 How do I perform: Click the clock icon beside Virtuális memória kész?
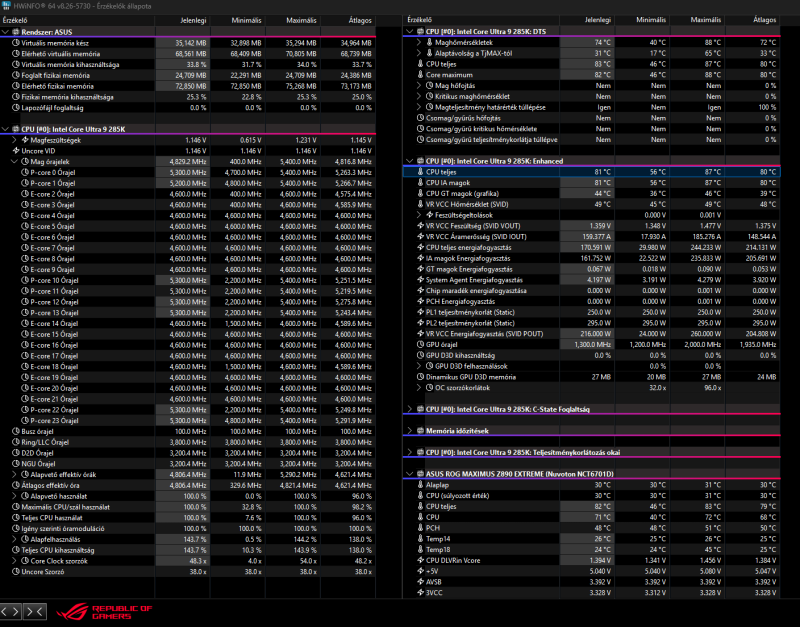tap(16, 43)
